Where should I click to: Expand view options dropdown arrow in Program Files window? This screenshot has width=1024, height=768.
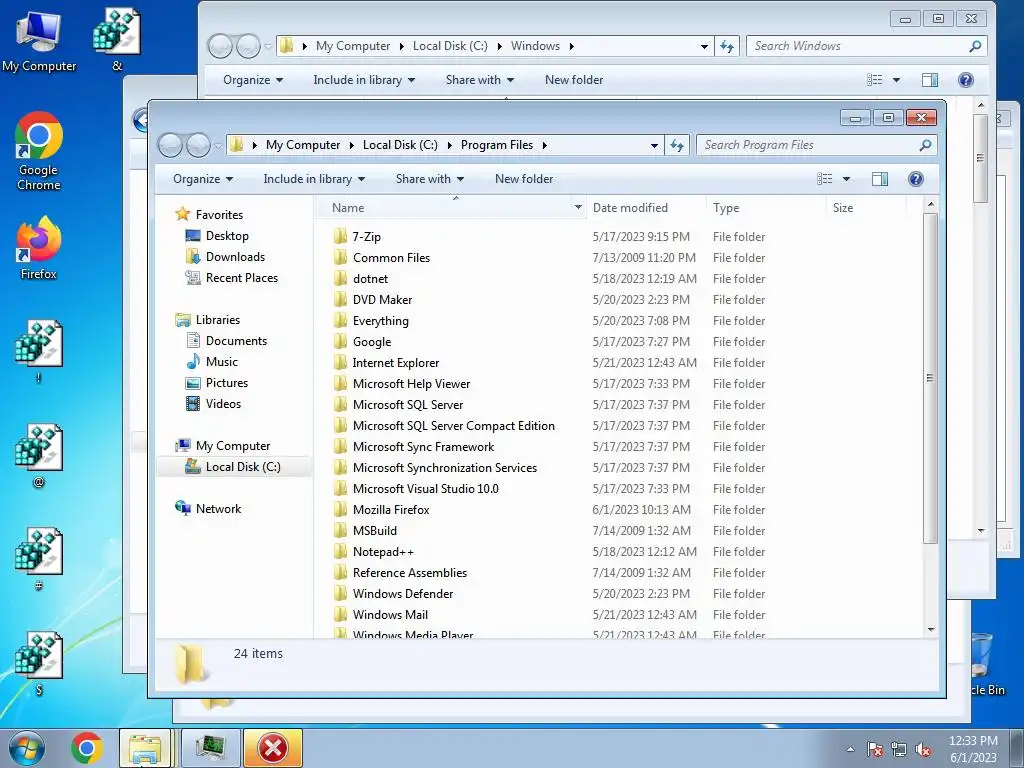tap(846, 179)
